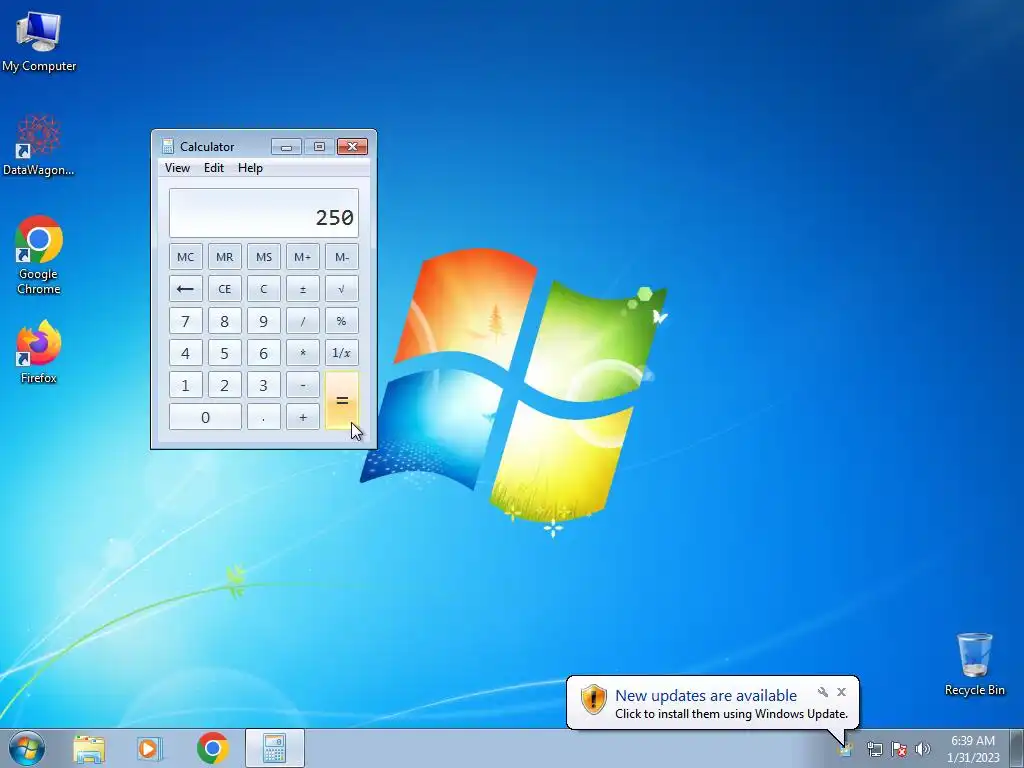Click the number 1 key

click(185, 385)
